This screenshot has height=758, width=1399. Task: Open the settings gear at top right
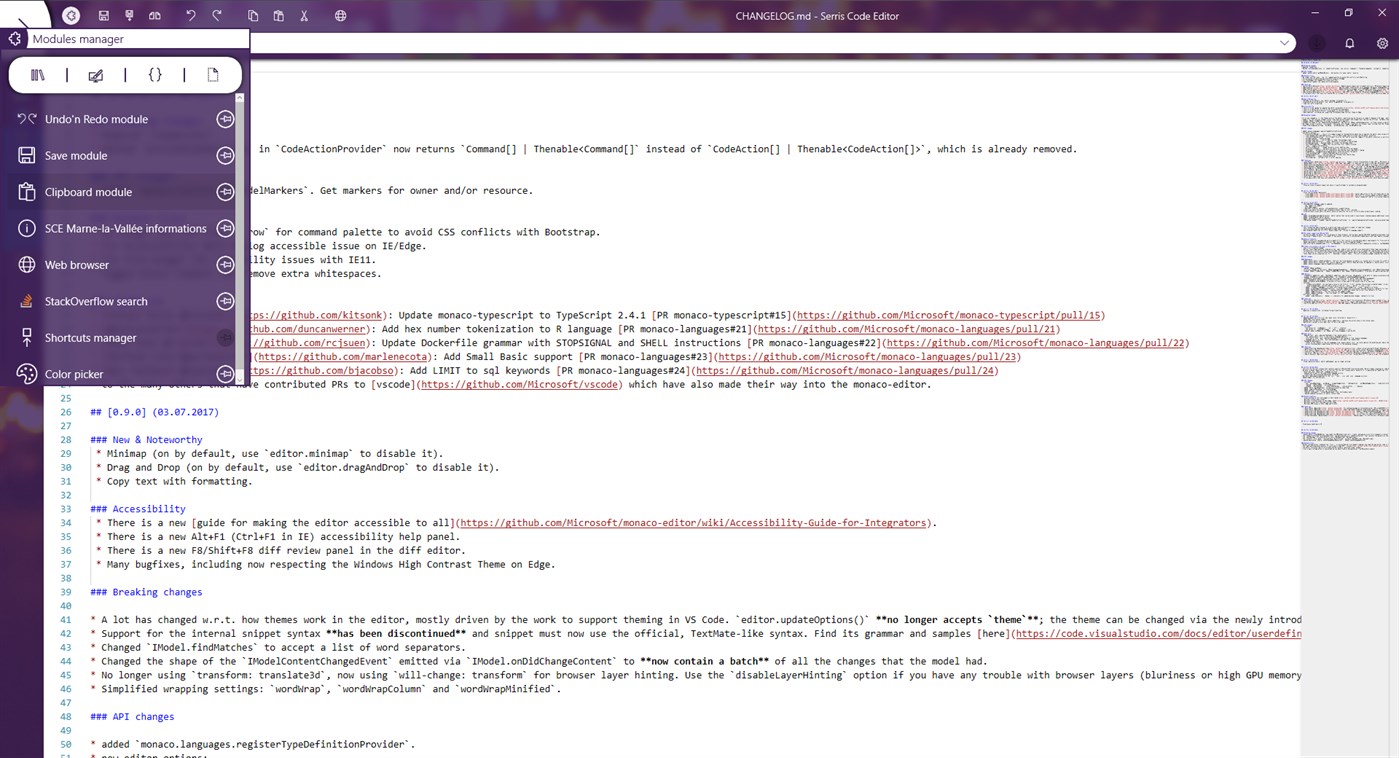pyautogui.click(x=1384, y=43)
